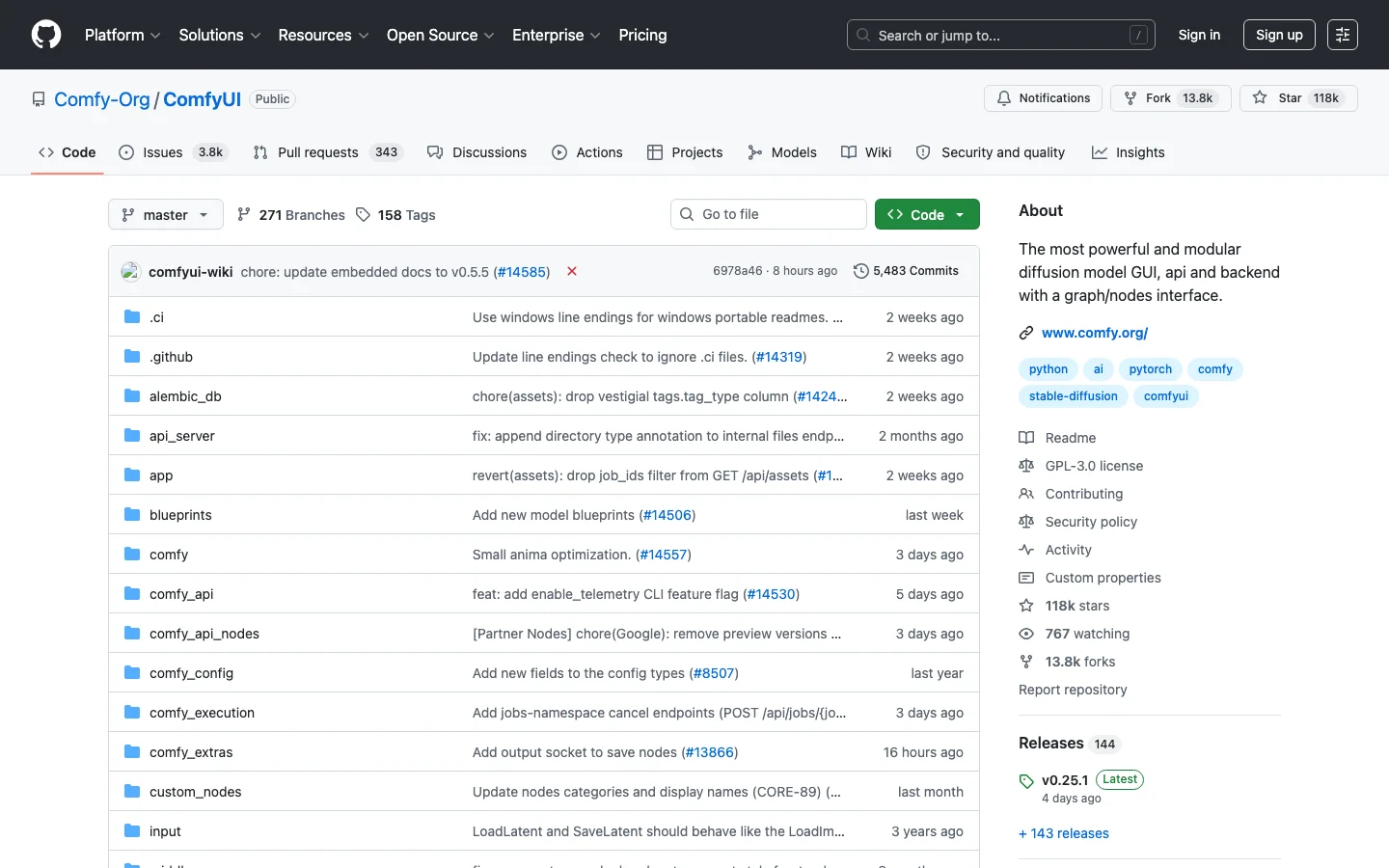Click the tag icon beside v0.25.1
The image size is (1389, 868).
tap(1026, 781)
